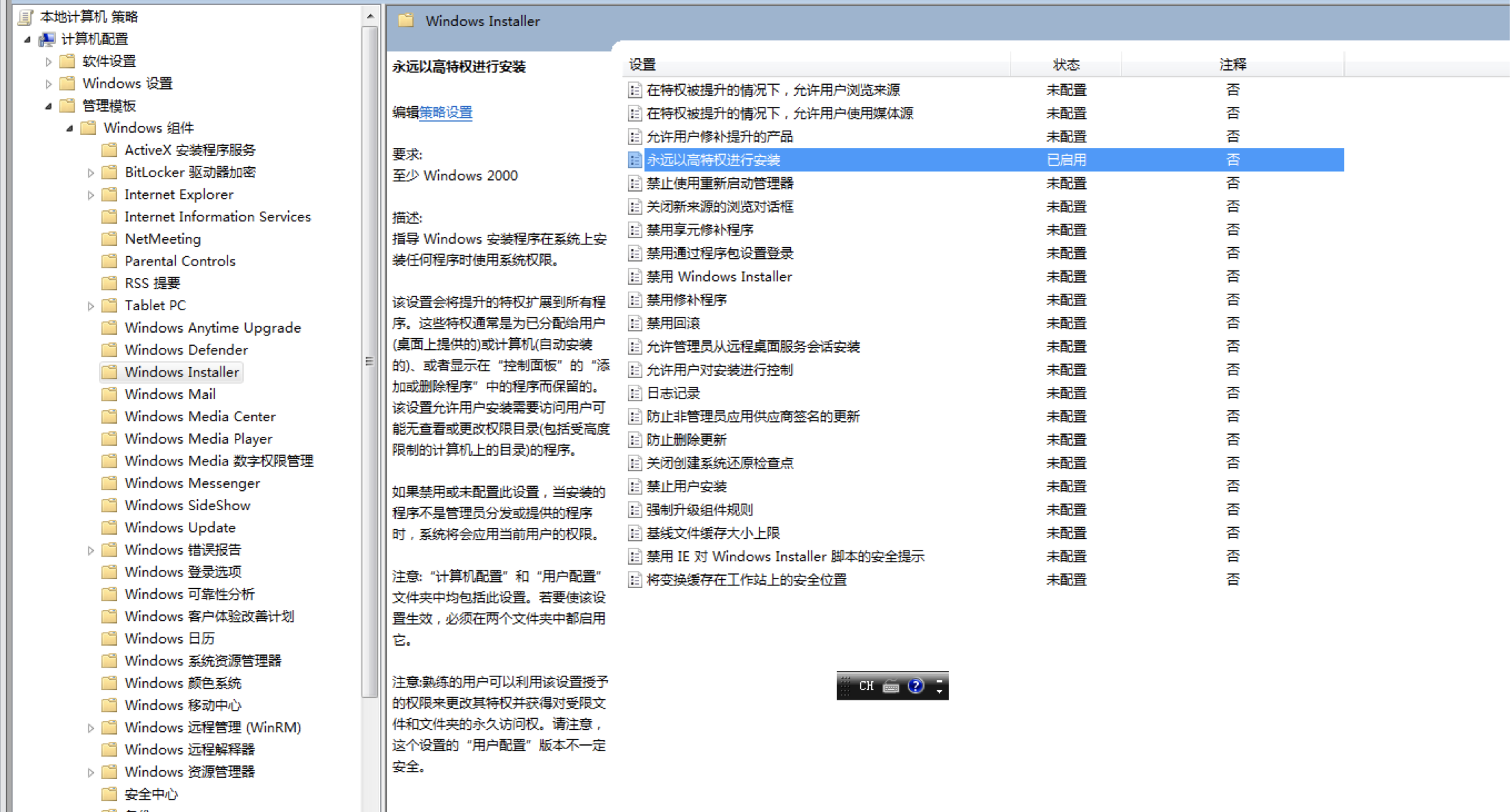
Task: Select policy 基线文件缓存大小上限
Action: (713, 533)
